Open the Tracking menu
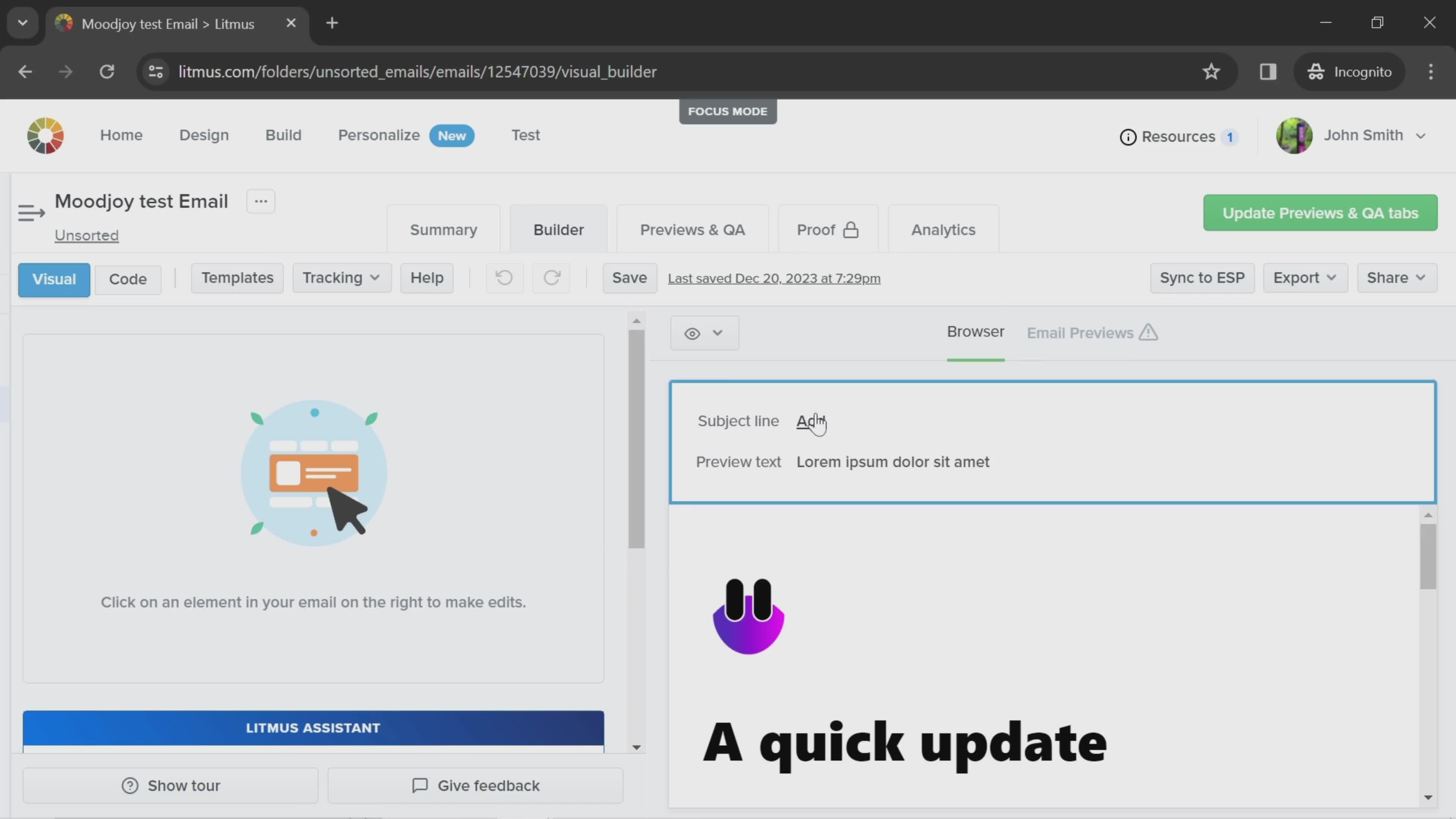The image size is (1456, 819). (340, 278)
